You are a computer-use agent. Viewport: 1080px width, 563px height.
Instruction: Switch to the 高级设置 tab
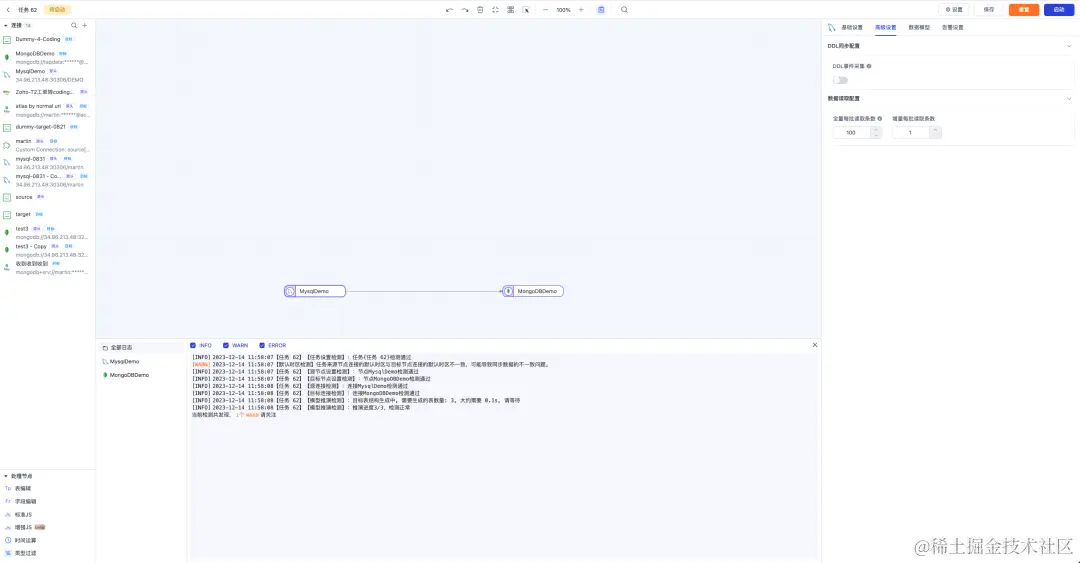point(886,28)
